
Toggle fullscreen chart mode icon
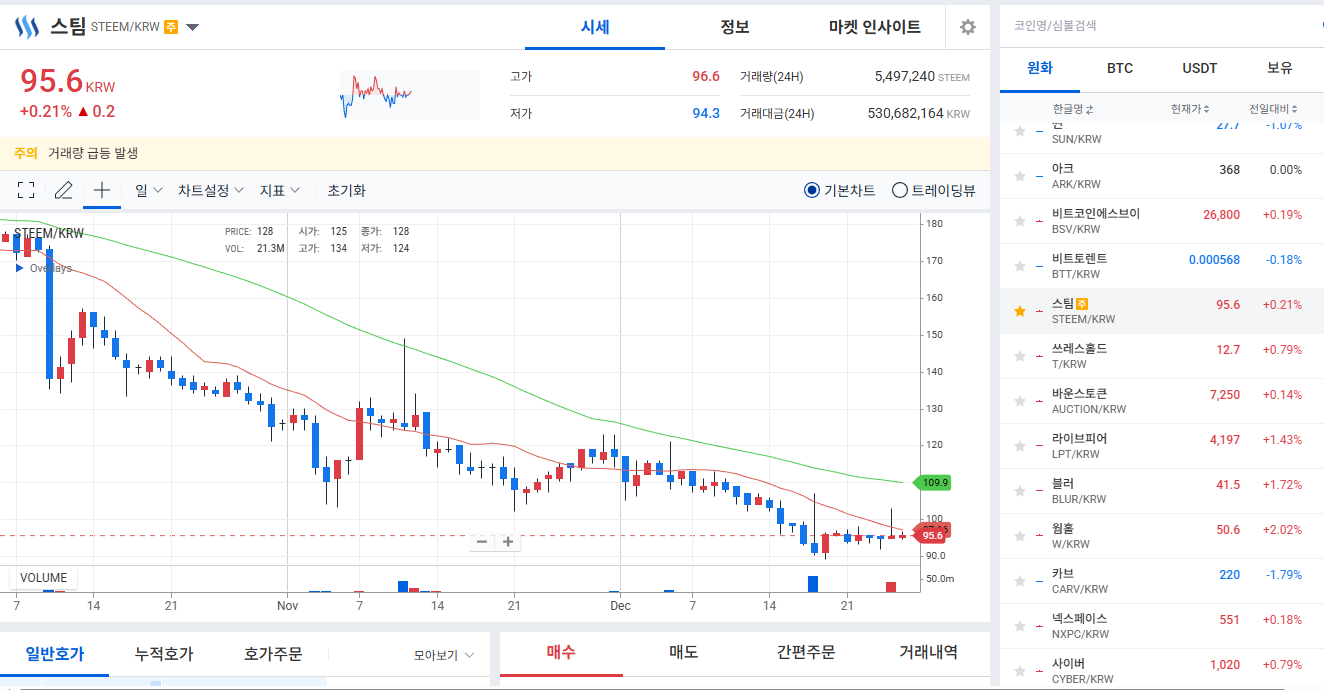tap(26, 190)
